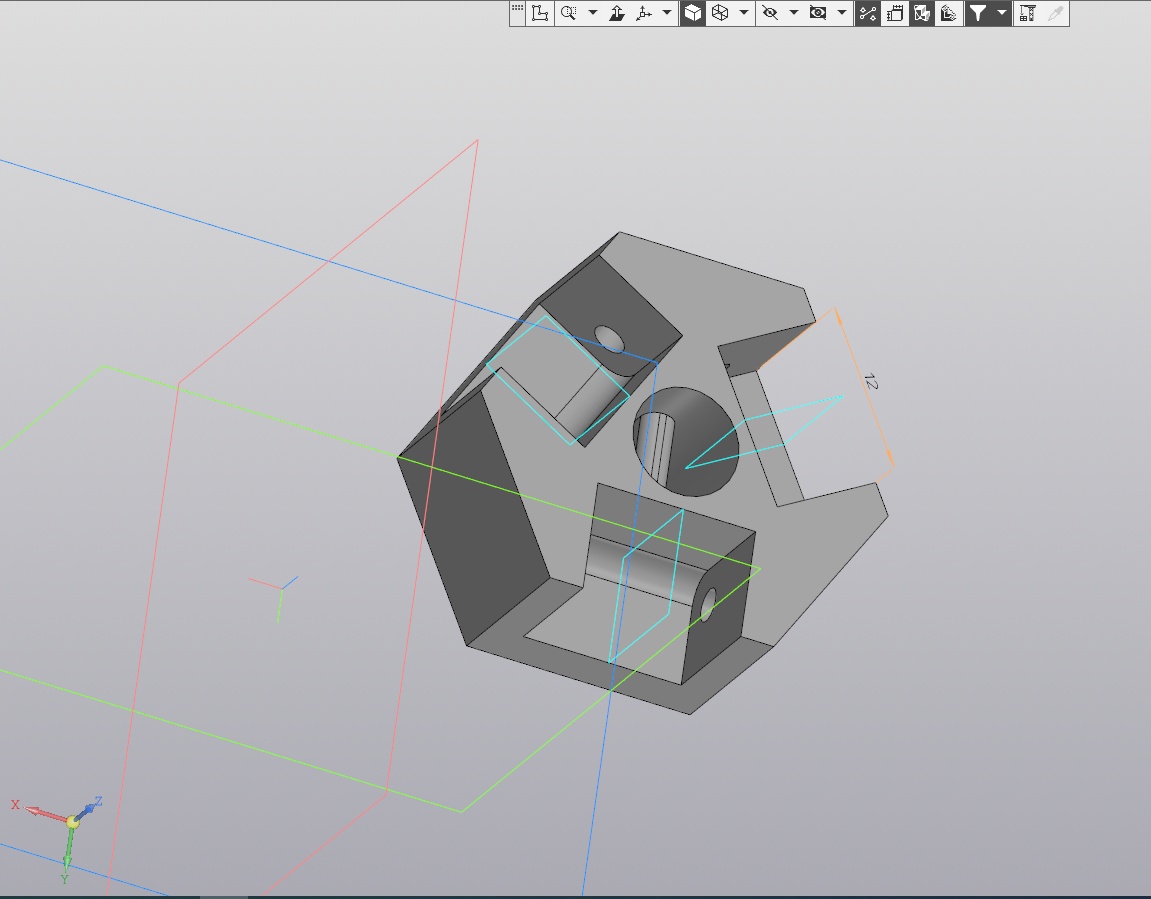This screenshot has height=899, width=1151.
Task: Expand the view orientation dropdown arrow
Action: click(x=667, y=13)
